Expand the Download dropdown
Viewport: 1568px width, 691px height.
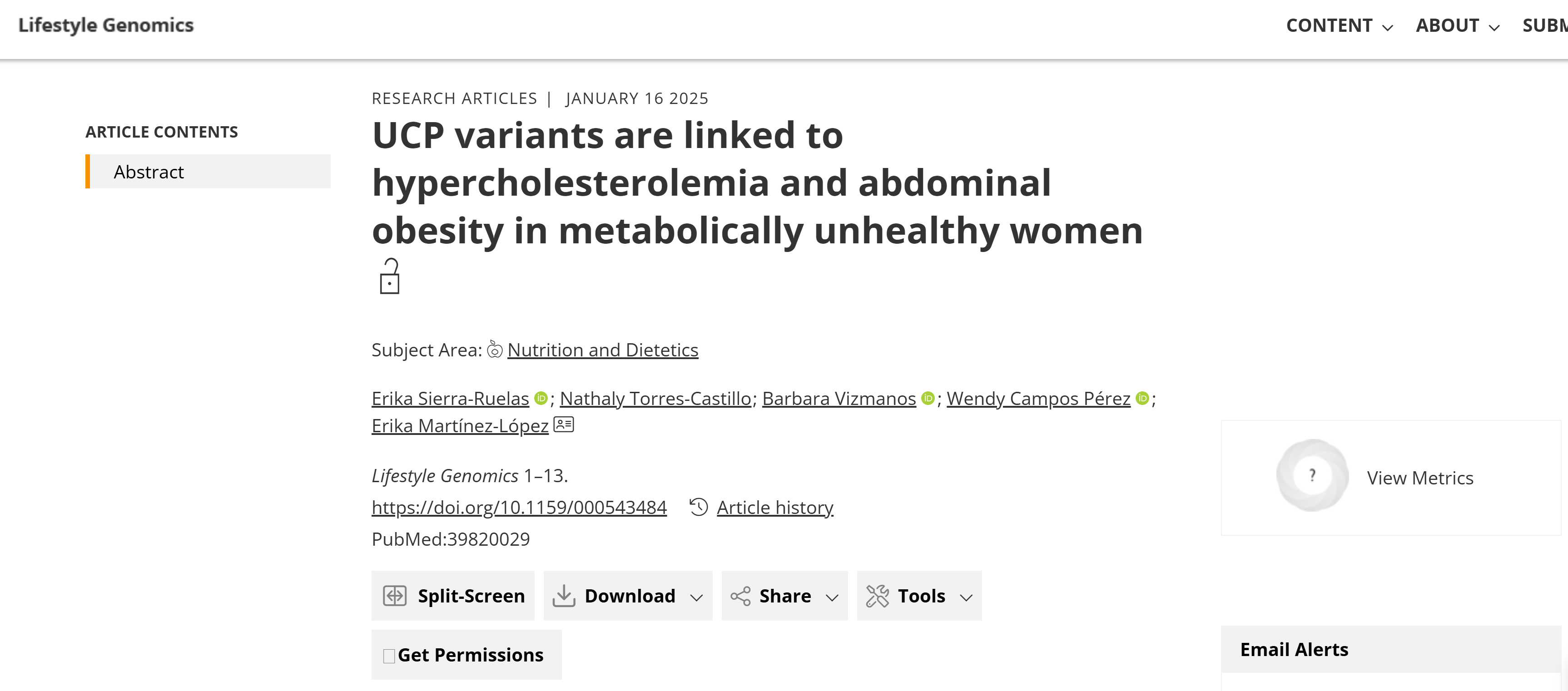(x=628, y=596)
